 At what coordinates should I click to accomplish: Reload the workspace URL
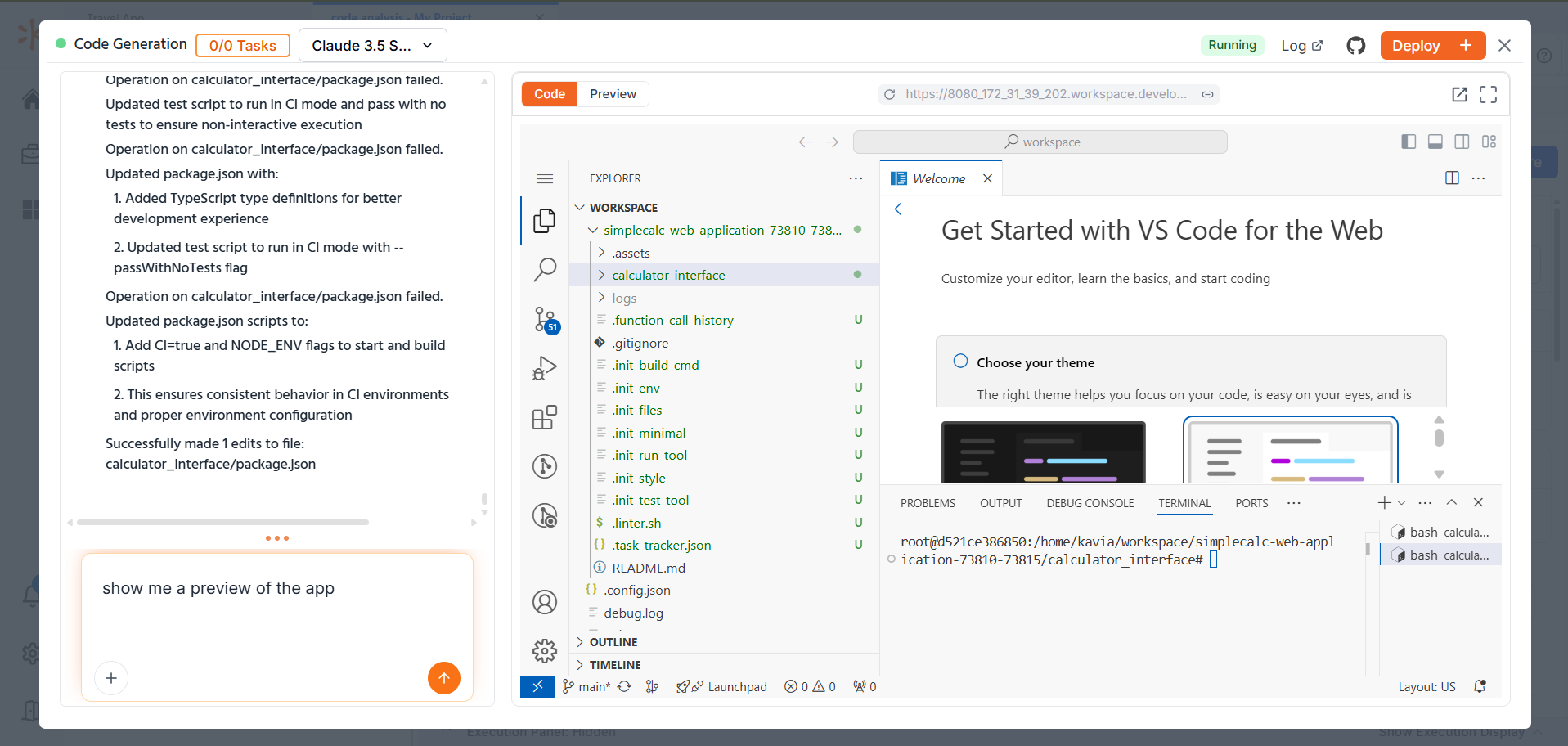pyautogui.click(x=890, y=94)
